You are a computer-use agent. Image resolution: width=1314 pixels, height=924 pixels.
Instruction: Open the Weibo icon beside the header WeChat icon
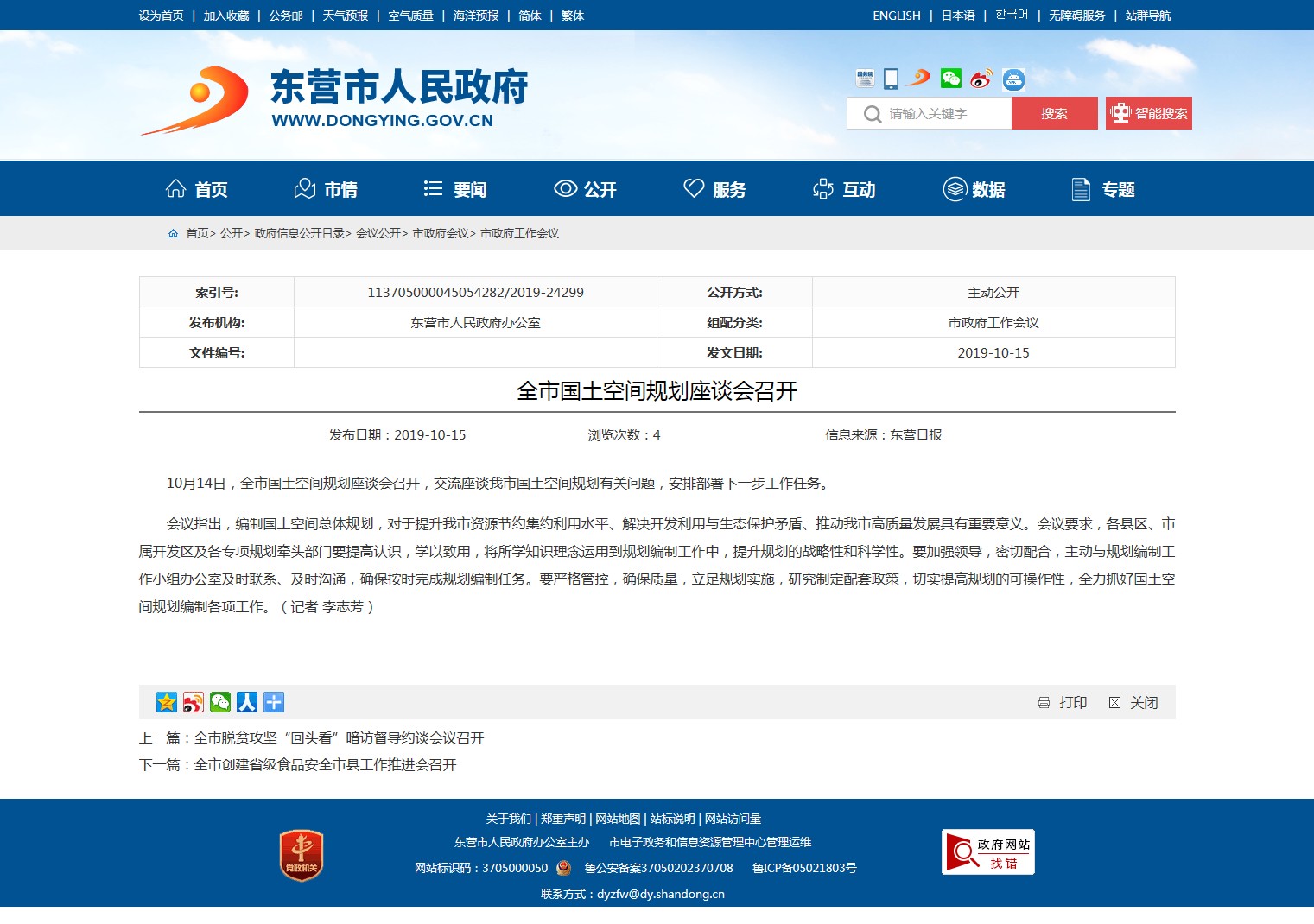[x=981, y=79]
